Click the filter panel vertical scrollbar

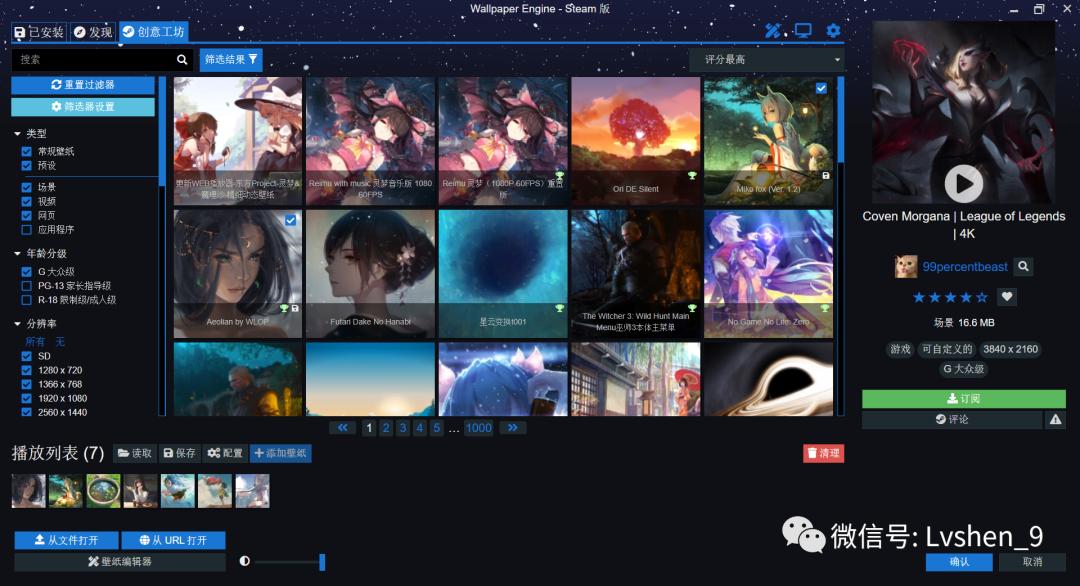pyautogui.click(x=162, y=131)
